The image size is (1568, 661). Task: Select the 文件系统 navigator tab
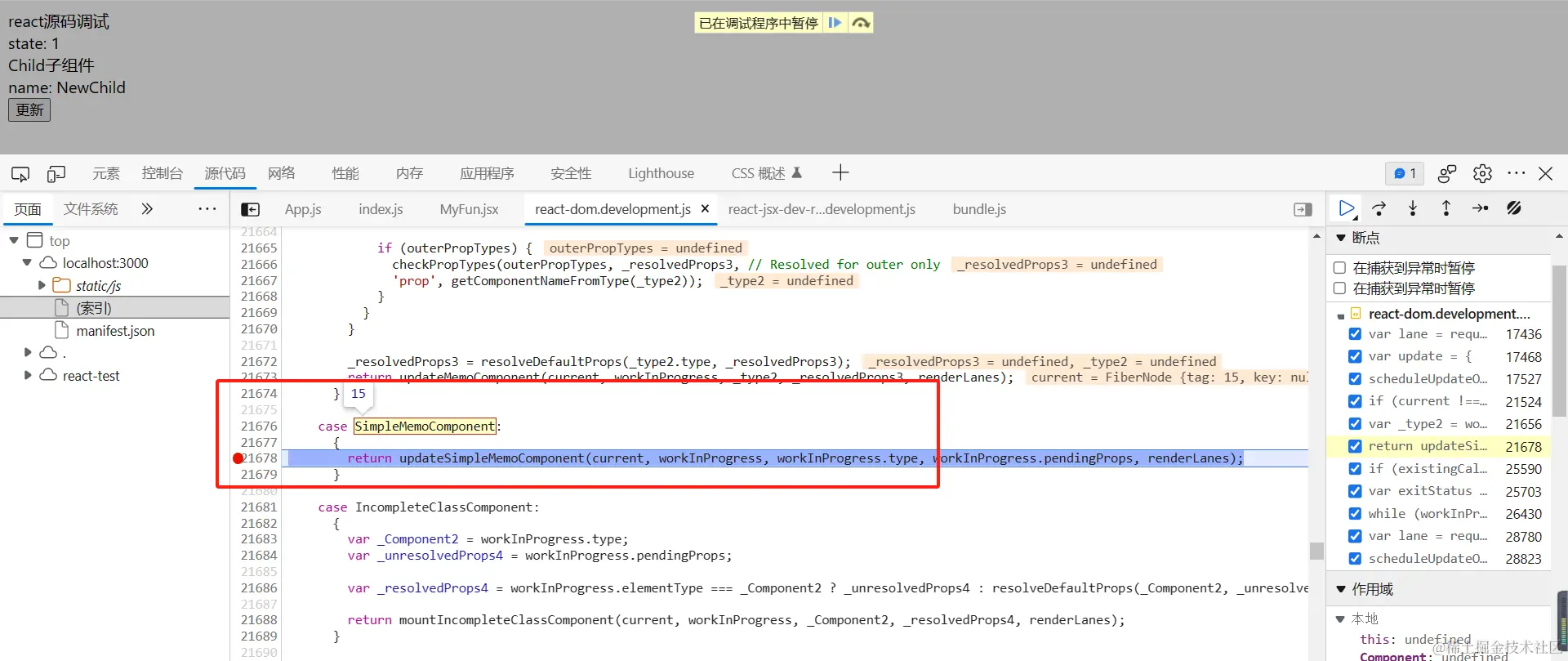(x=91, y=209)
